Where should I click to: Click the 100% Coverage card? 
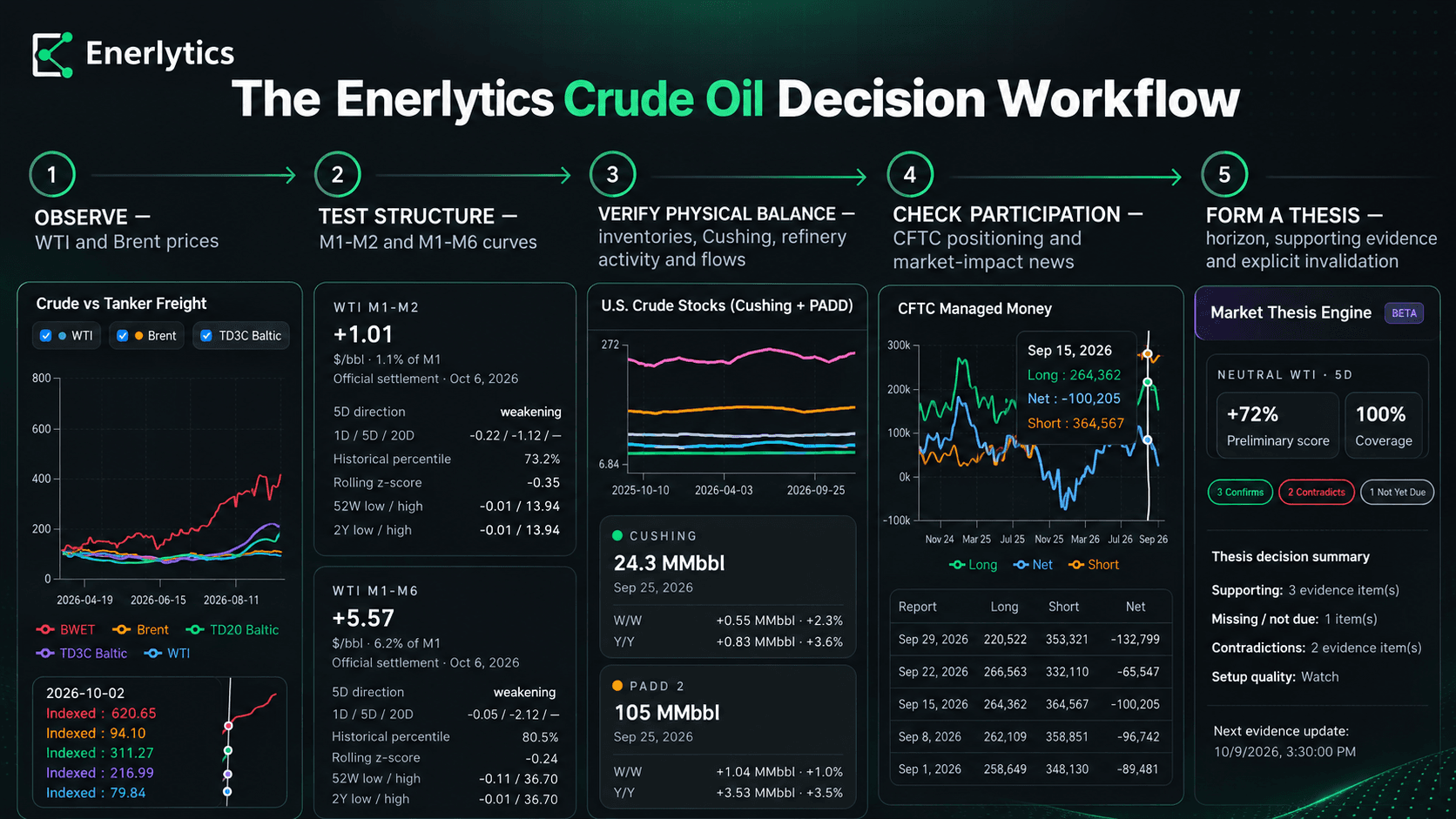point(1383,426)
